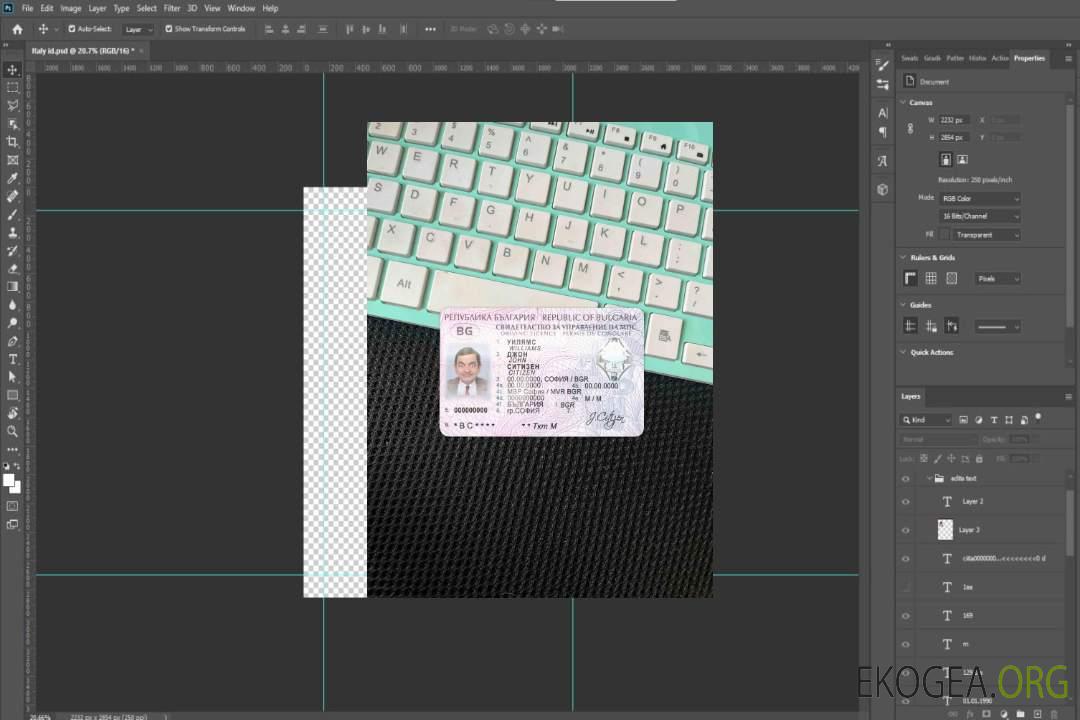Hide the Layer 3 layer

tap(906, 531)
